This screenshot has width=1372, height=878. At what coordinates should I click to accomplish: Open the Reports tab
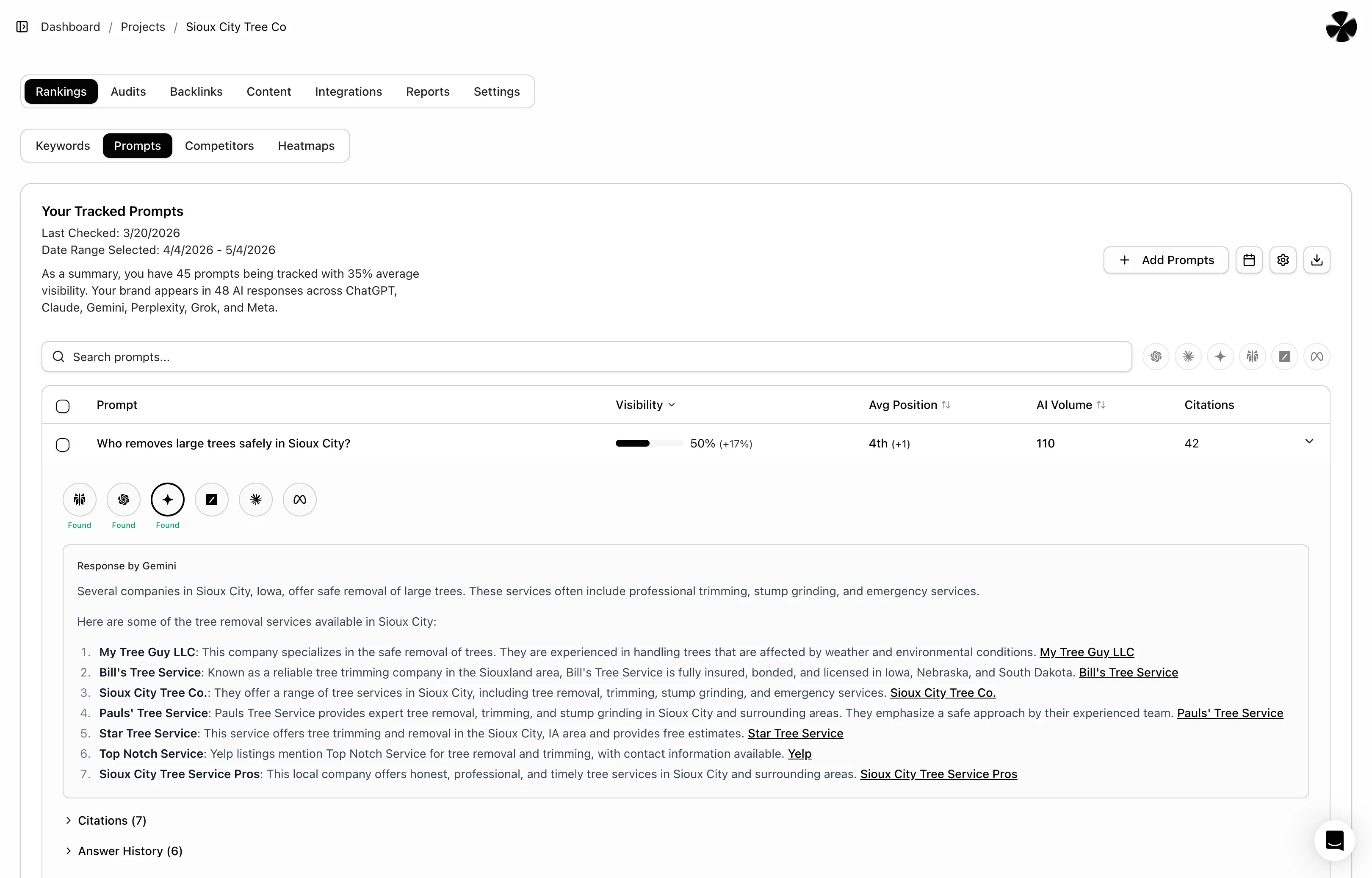(428, 92)
